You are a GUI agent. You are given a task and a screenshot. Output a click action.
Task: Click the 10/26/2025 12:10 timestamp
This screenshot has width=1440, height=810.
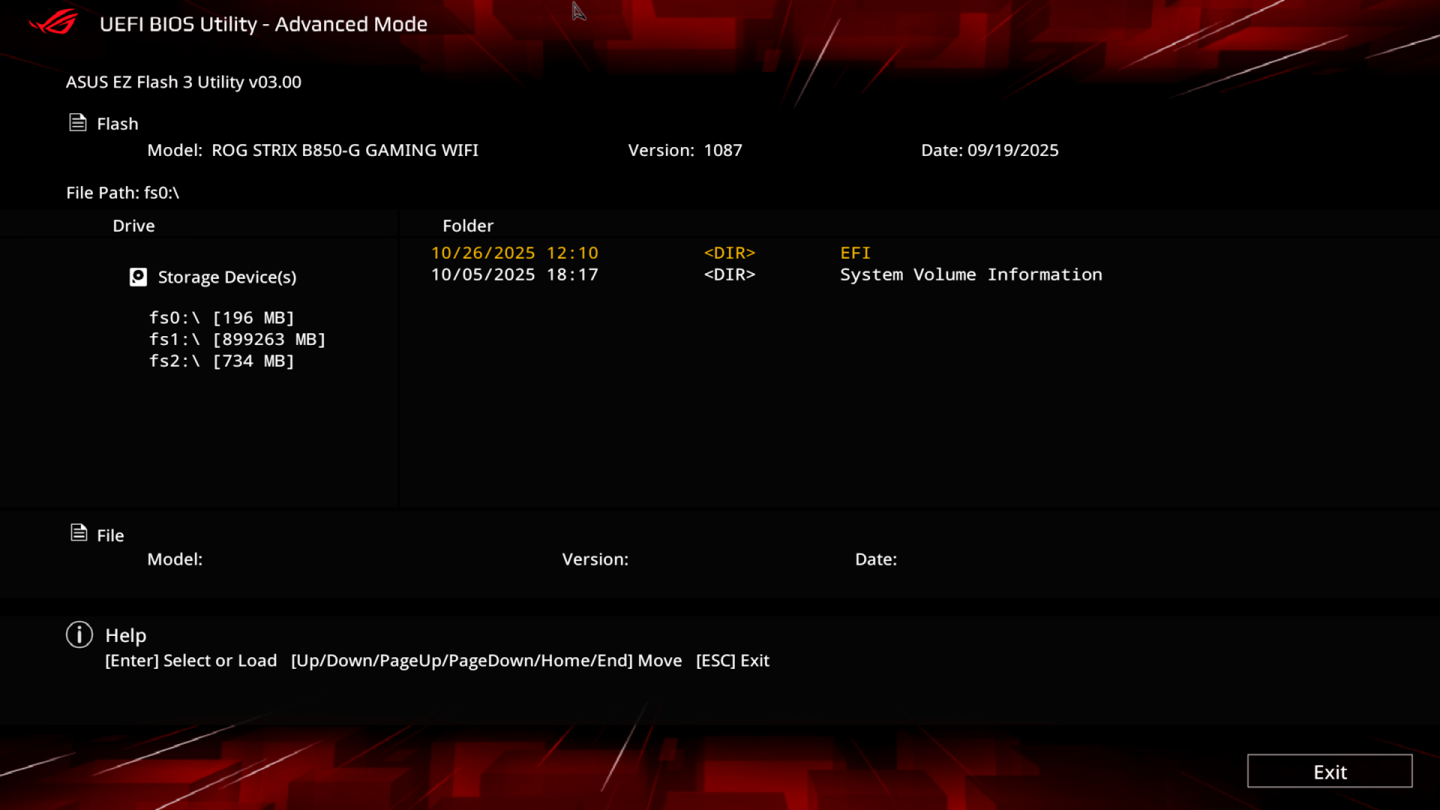(515, 253)
